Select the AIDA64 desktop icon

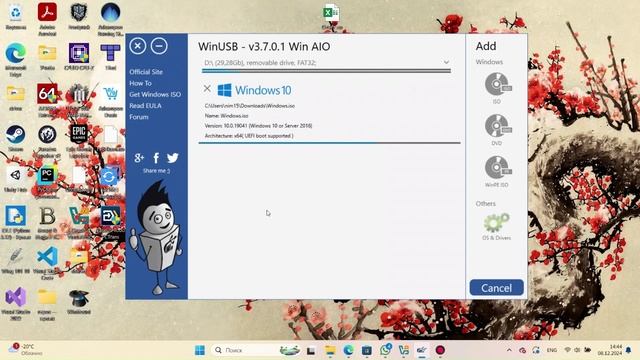[x=47, y=100]
